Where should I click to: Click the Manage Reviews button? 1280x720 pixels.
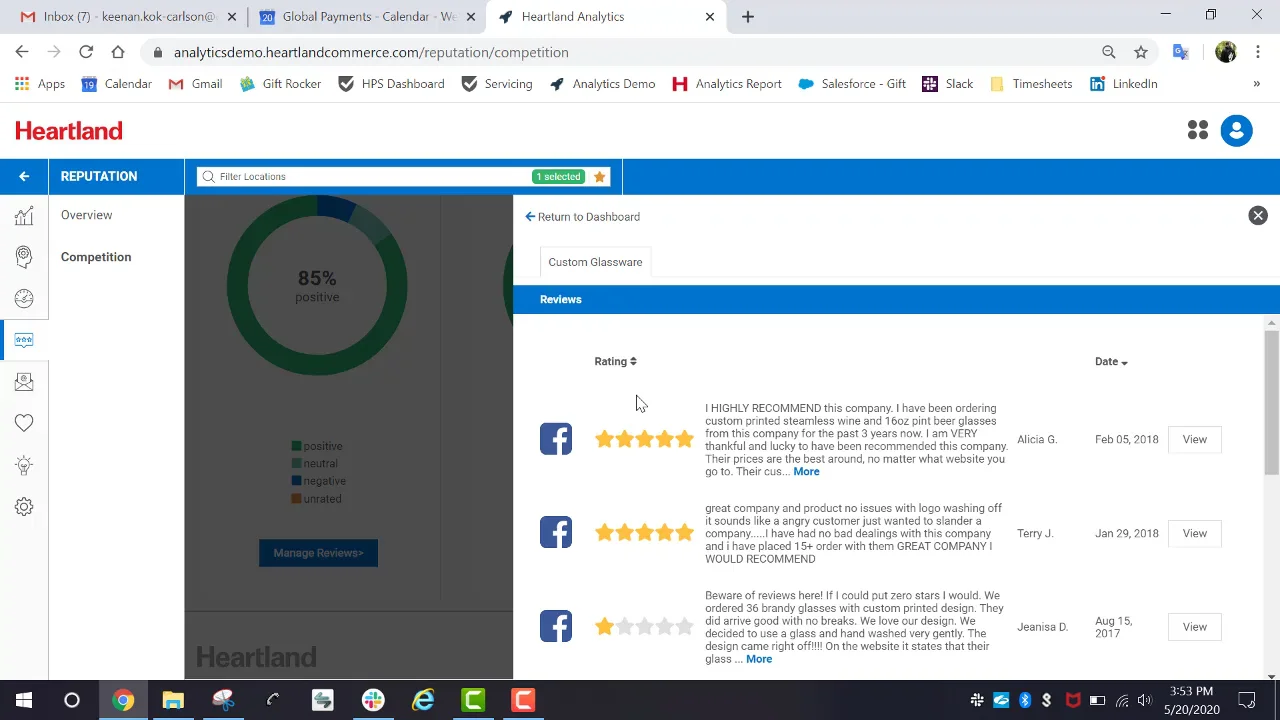[x=318, y=553]
